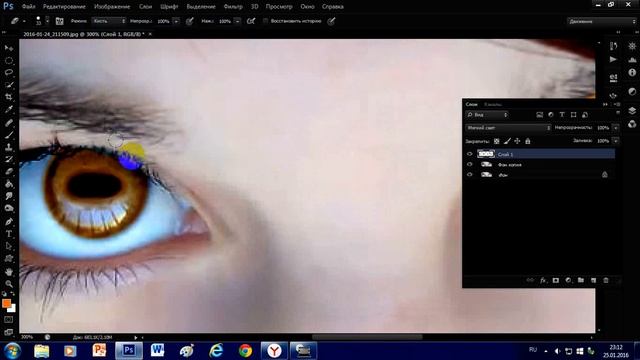Open the Изображение menu
Viewport: 640px width, 360px height.
[112, 7]
